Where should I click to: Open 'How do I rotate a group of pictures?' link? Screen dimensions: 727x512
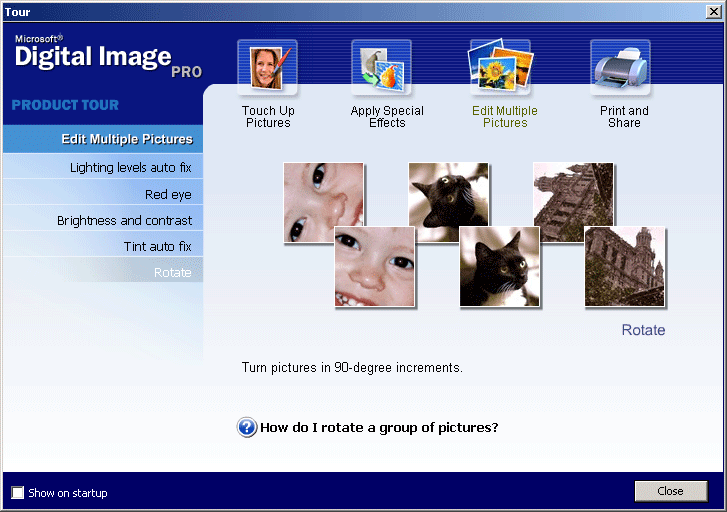coord(379,427)
